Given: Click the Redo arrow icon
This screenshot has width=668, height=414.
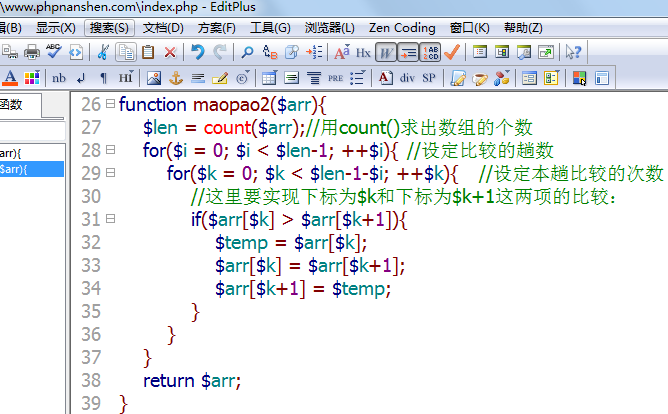Looking at the screenshot, I should (220, 52).
